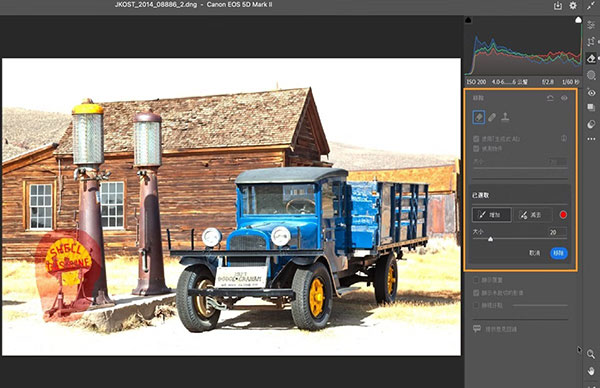Click the red-masked Shell Gasoline sign in photo
600x388 pixels.
[x=68, y=261]
